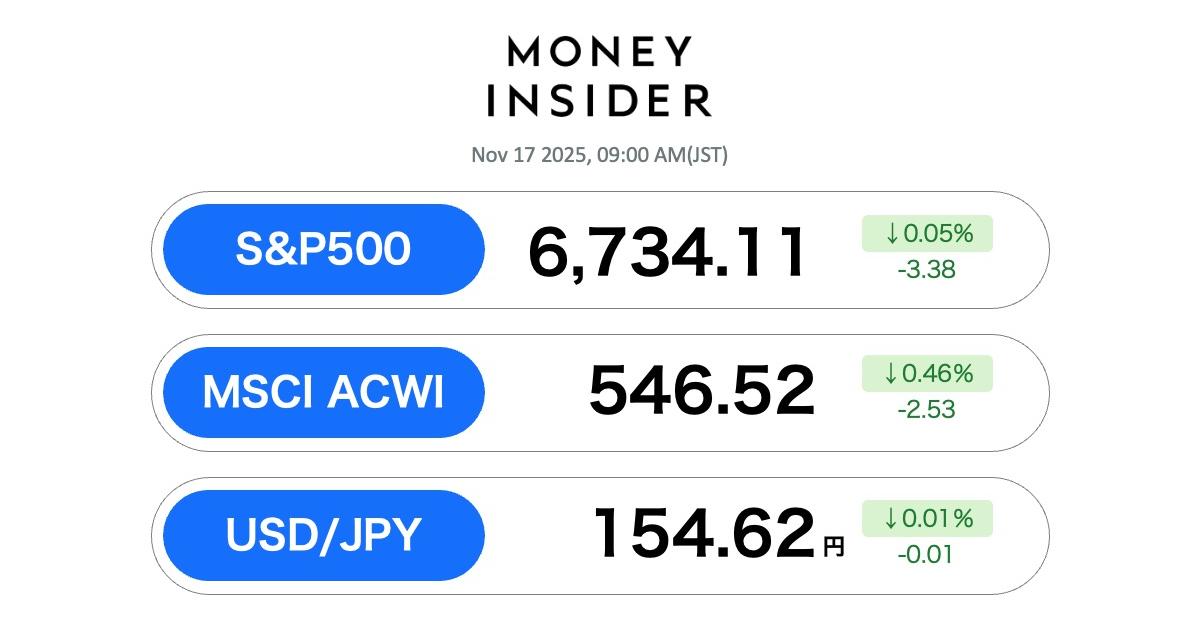Click the S&P500 value 6,734.11
Viewport: 1200px width, 630px height.
pyautogui.click(x=667, y=252)
